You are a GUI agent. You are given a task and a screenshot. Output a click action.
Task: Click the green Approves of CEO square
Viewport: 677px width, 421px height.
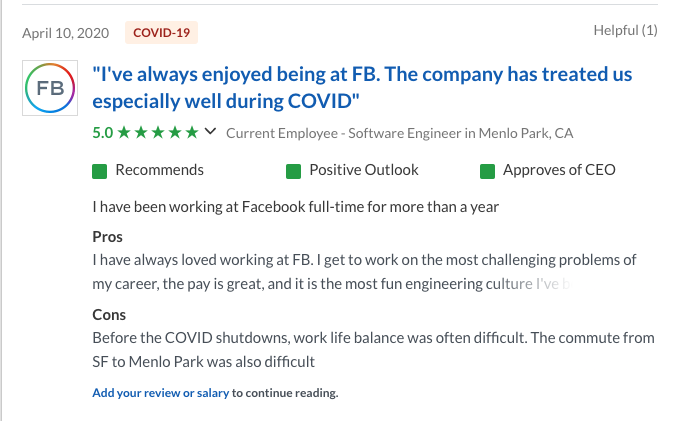[x=487, y=171]
